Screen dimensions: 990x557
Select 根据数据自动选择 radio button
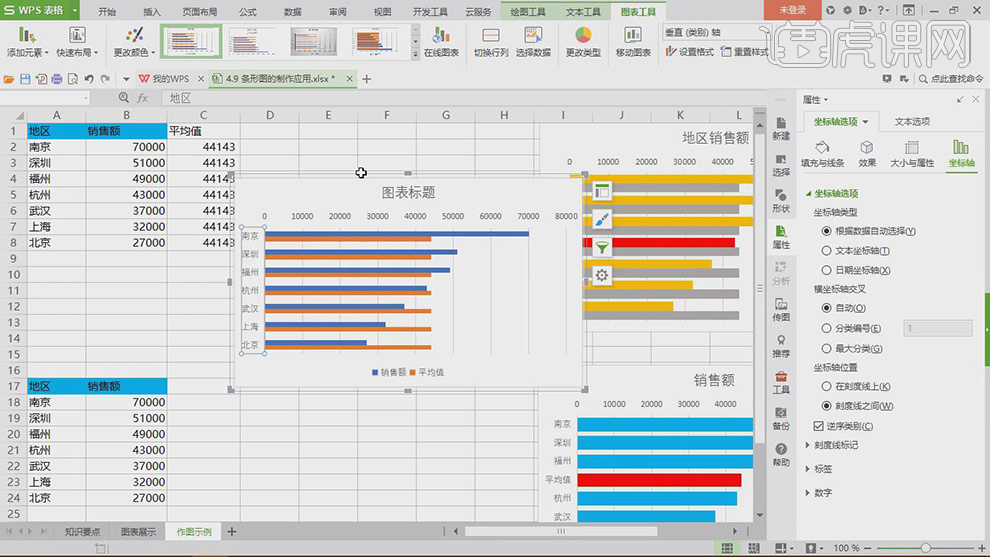click(826, 231)
